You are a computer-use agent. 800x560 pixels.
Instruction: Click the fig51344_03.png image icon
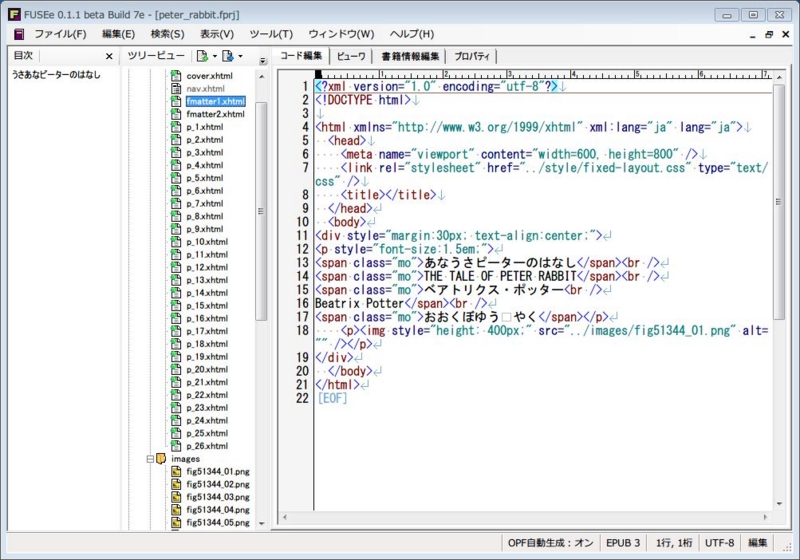(176, 497)
